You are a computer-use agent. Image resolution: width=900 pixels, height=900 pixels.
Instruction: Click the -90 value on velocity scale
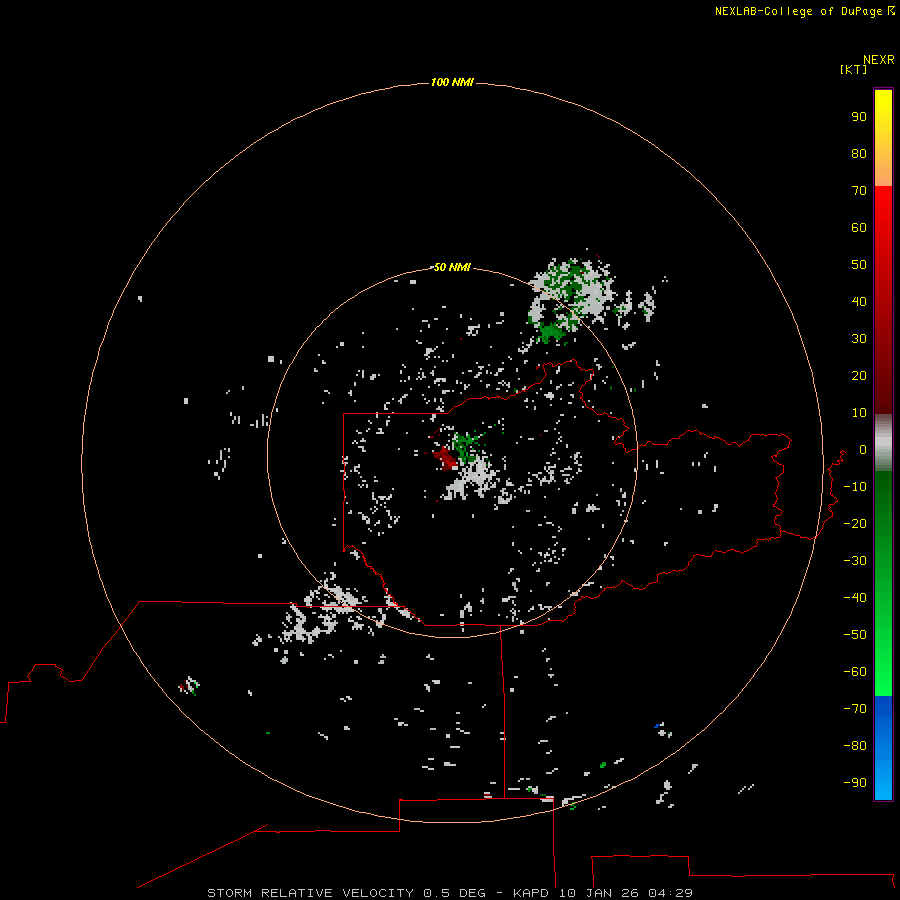(x=855, y=782)
